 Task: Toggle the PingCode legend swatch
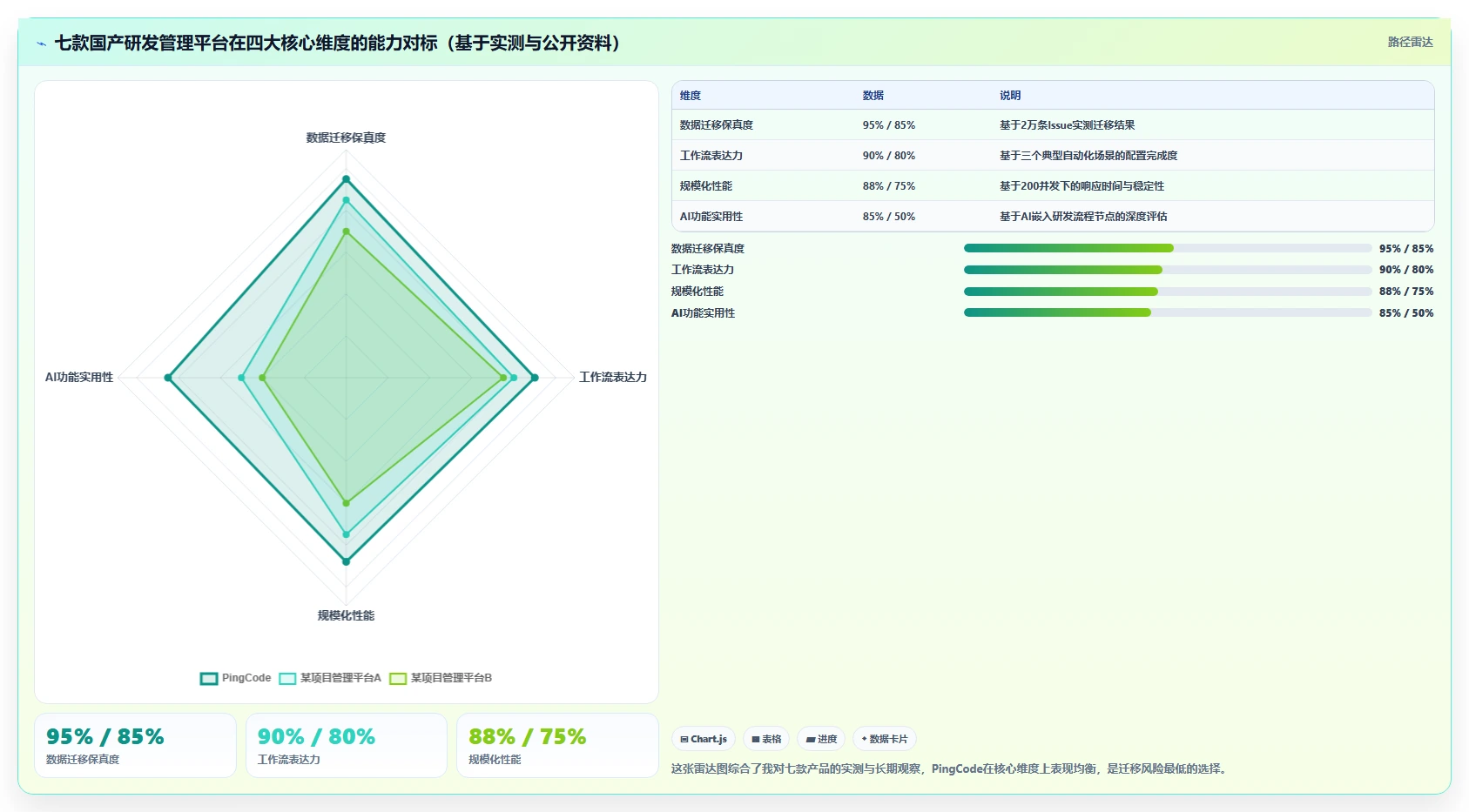(x=209, y=679)
